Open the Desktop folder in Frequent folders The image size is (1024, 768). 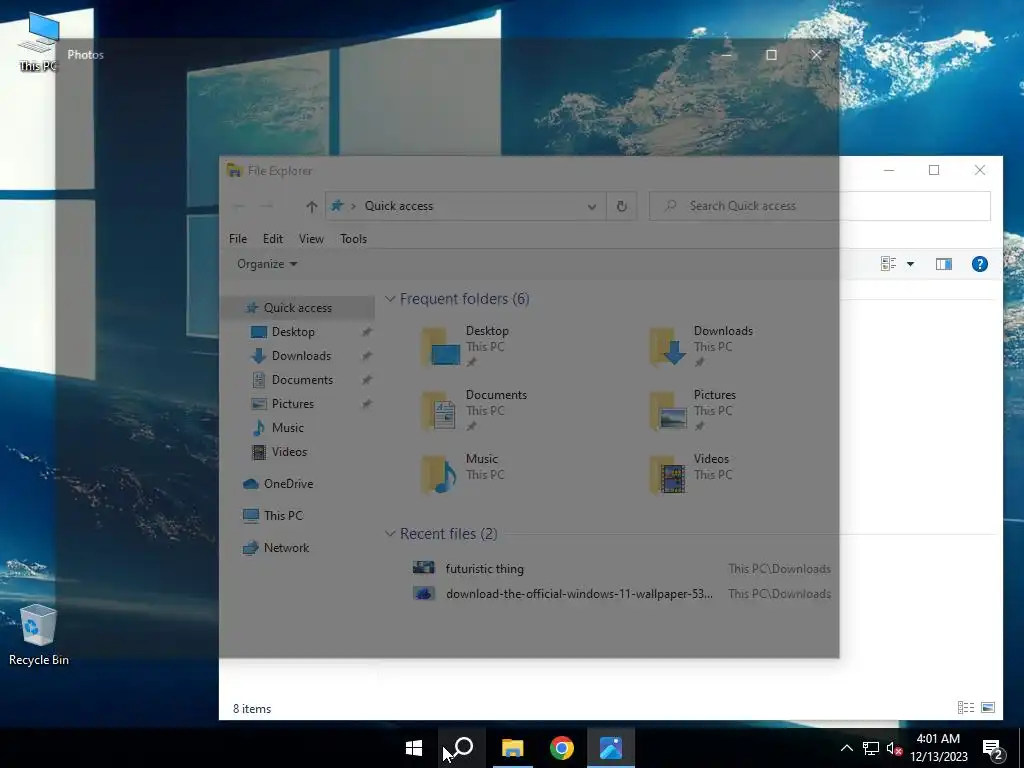(x=465, y=346)
